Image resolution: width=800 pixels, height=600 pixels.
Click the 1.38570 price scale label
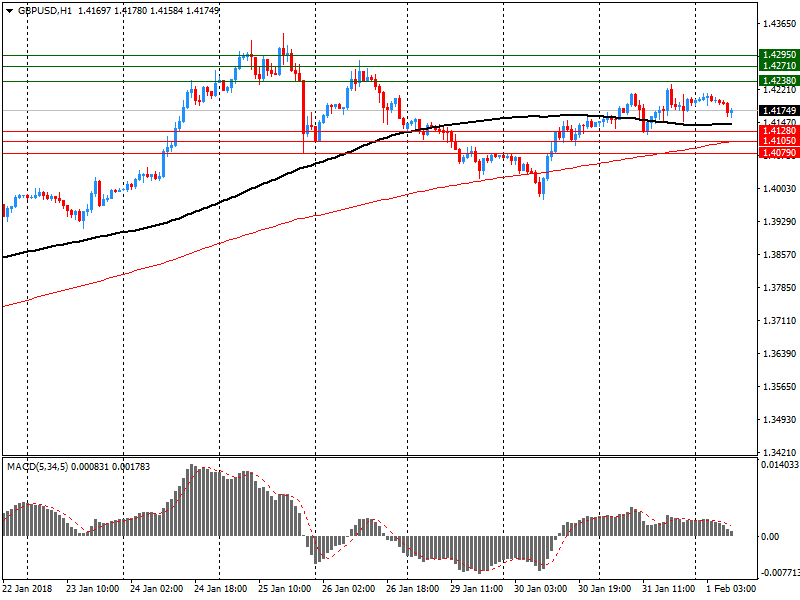[x=778, y=255]
